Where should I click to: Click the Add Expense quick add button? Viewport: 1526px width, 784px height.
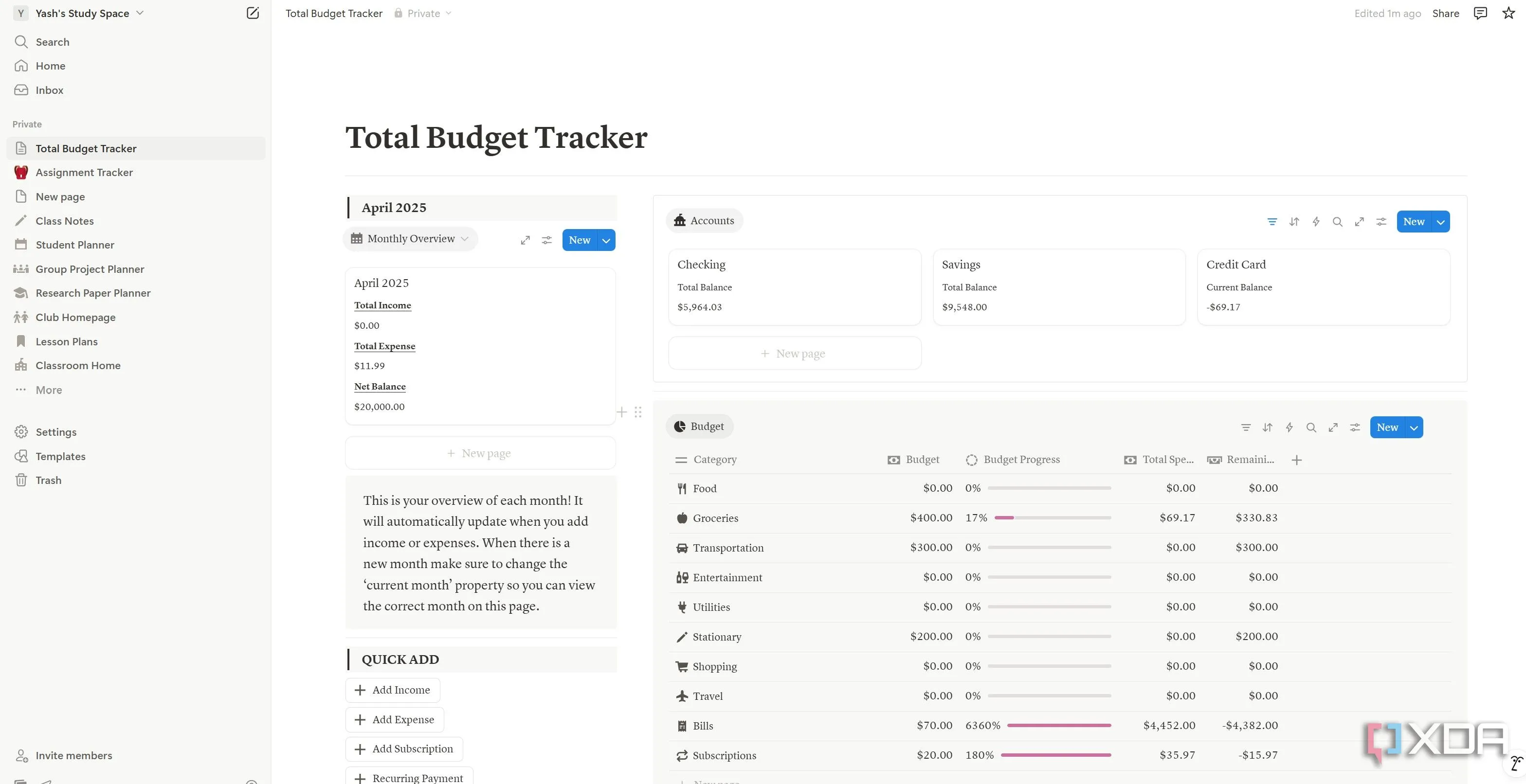point(395,719)
